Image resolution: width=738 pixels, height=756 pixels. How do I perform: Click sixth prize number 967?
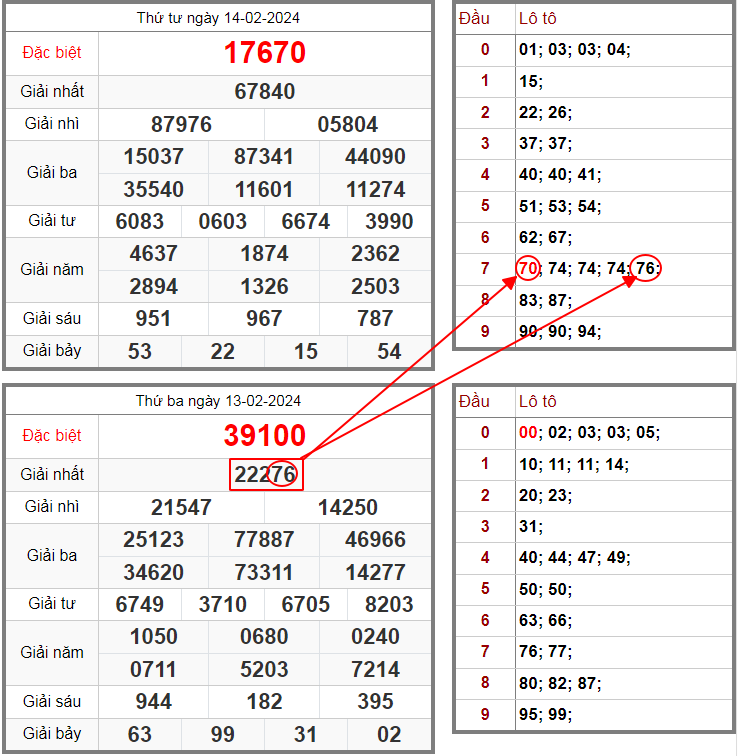click(265, 319)
